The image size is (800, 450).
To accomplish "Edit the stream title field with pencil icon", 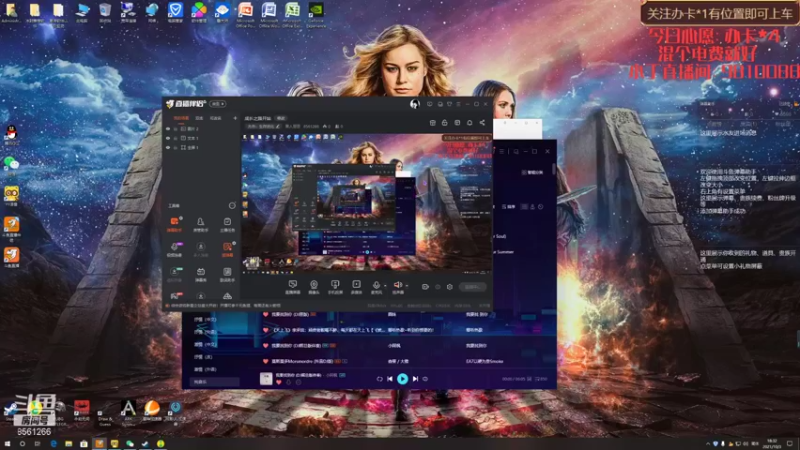I will [263, 126].
